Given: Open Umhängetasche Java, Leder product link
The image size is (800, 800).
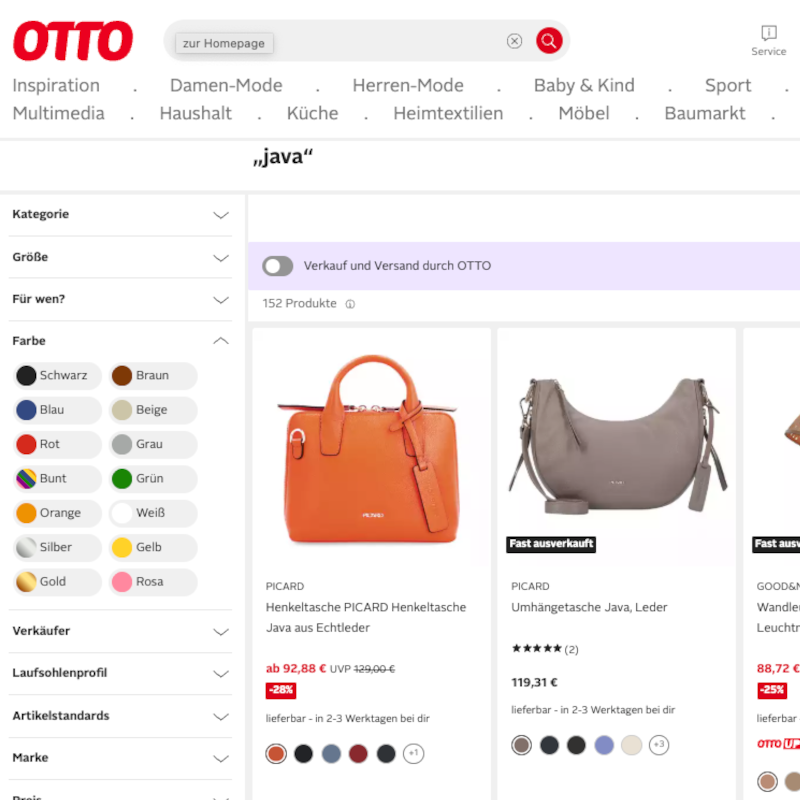Looking at the screenshot, I should 589,608.
